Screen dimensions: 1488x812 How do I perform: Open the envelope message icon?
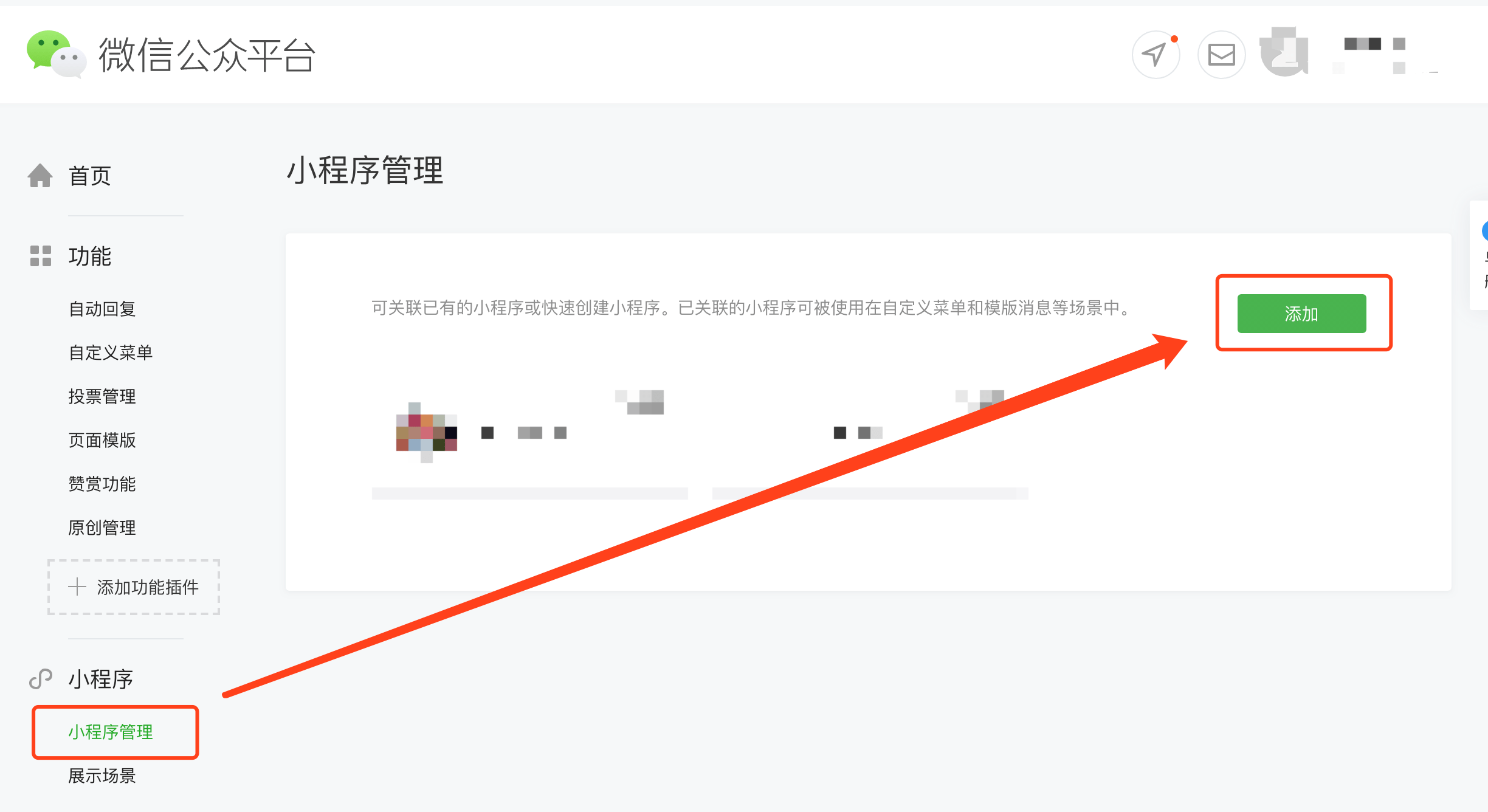click(1221, 55)
